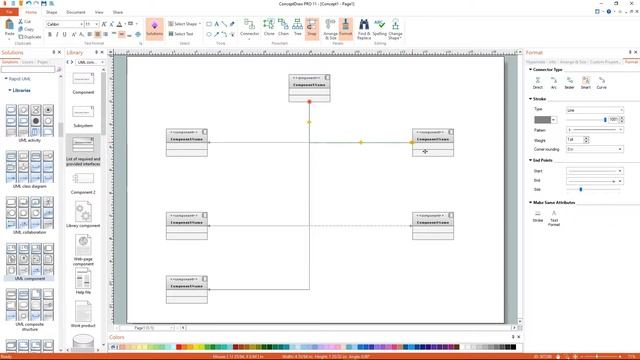The height and width of the screenshot is (360, 640).
Task: Click Select Shape in the ribbon
Action: 184,24
